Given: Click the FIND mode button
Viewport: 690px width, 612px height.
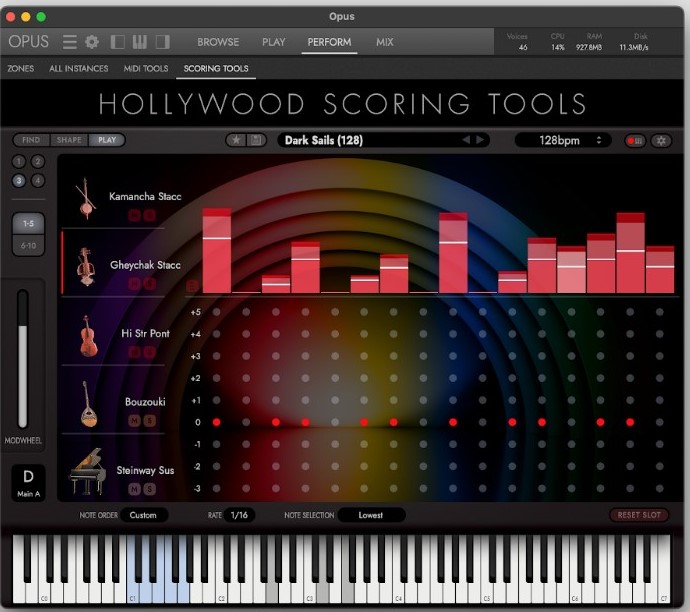Looking at the screenshot, I should click(x=31, y=140).
